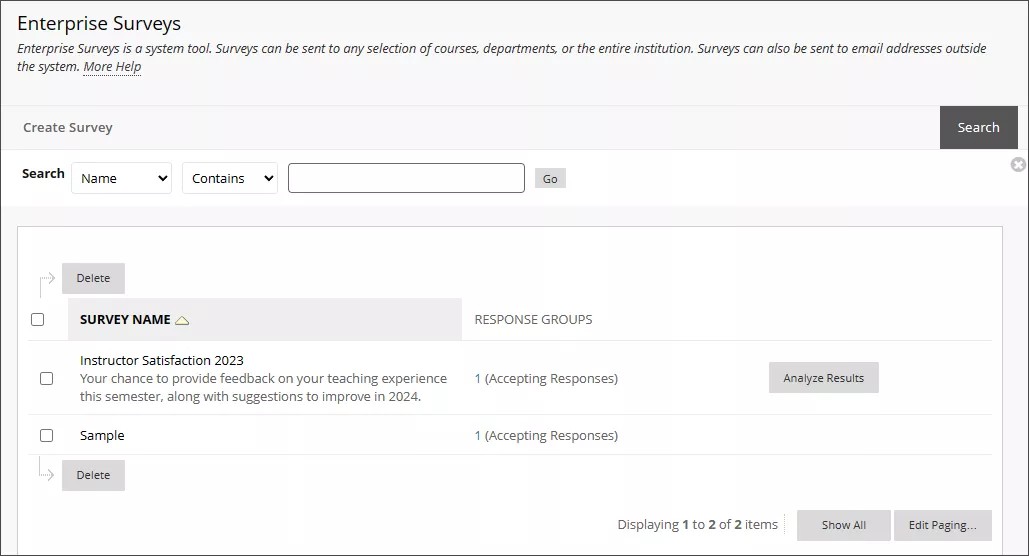
Task: Select the Sample survey checkbox
Action: pyautogui.click(x=46, y=436)
